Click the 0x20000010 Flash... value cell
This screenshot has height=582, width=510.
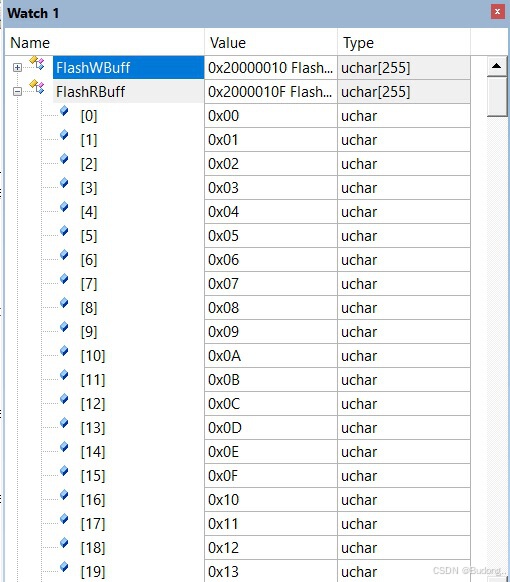click(x=271, y=68)
